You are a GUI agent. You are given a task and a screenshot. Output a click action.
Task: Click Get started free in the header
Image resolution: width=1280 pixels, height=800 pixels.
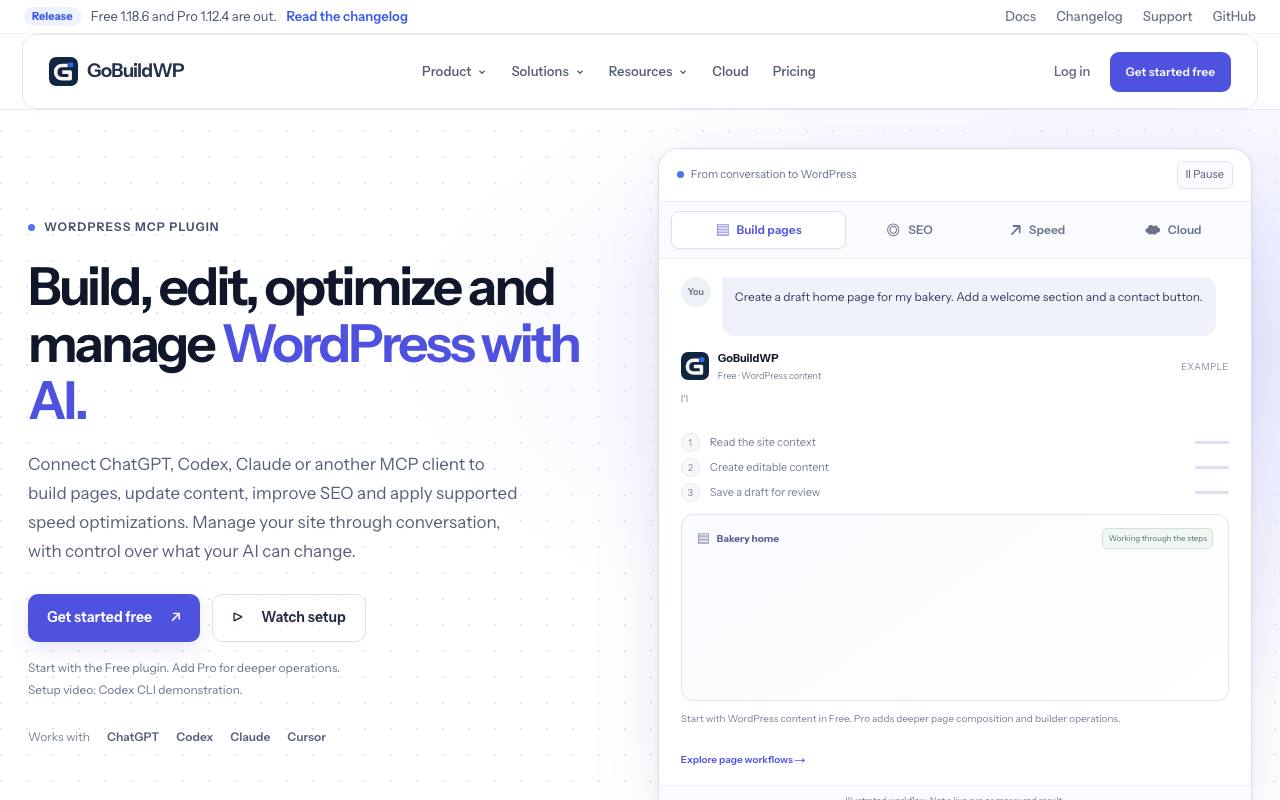click(x=1170, y=72)
